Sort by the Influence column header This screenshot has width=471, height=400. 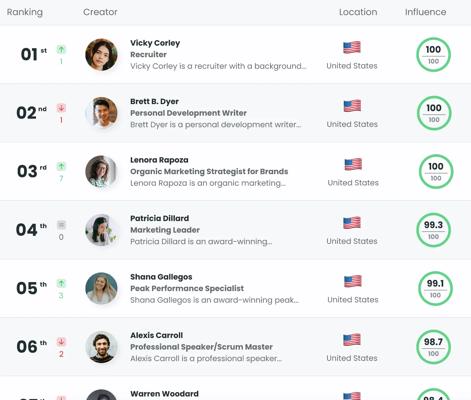(425, 12)
